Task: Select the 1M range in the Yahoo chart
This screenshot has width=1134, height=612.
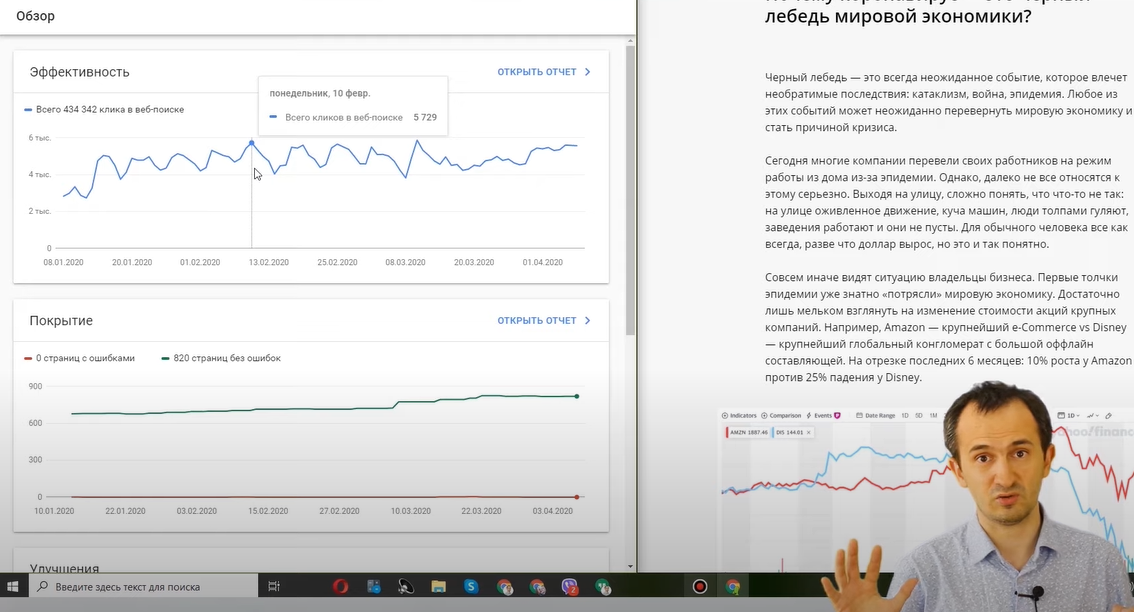Action: pos(933,416)
